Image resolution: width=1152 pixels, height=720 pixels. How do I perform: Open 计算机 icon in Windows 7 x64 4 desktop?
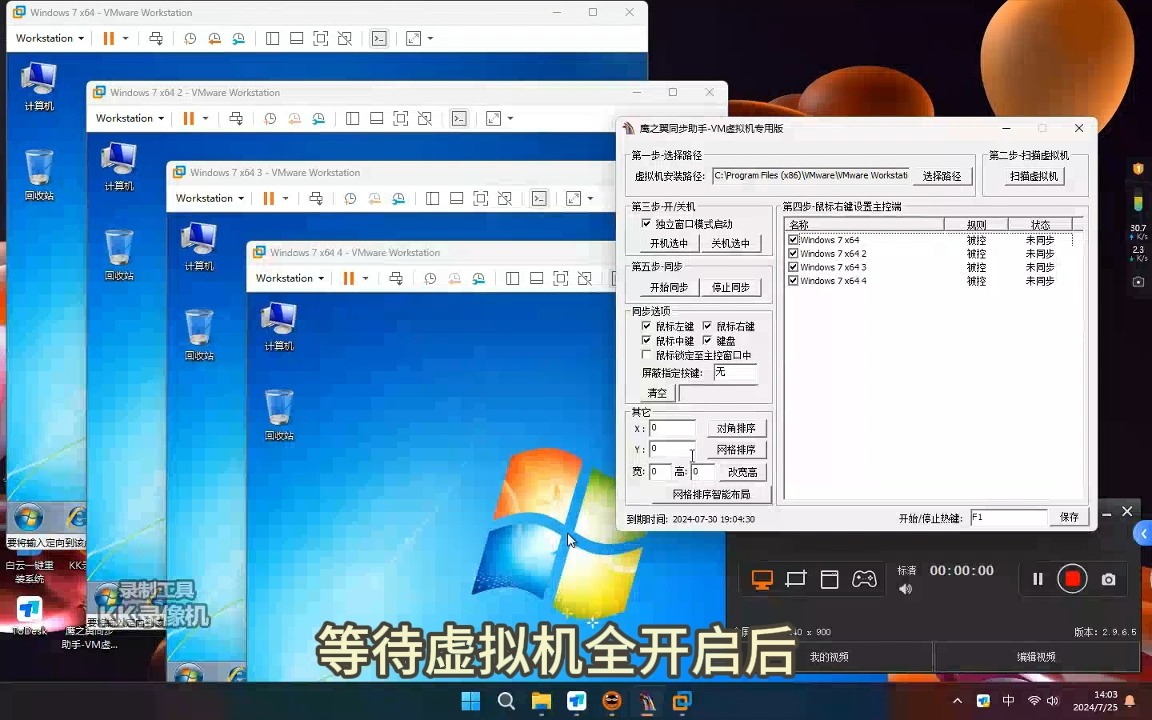click(279, 326)
